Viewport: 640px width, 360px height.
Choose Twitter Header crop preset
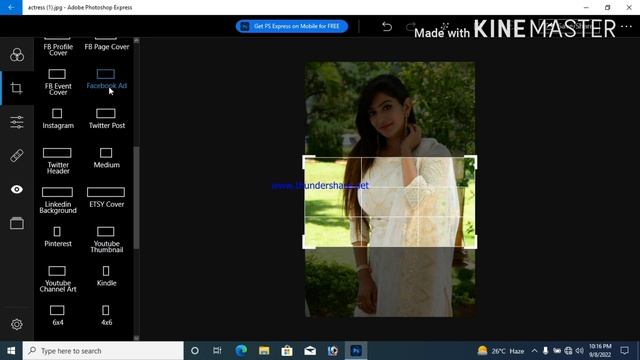58,161
